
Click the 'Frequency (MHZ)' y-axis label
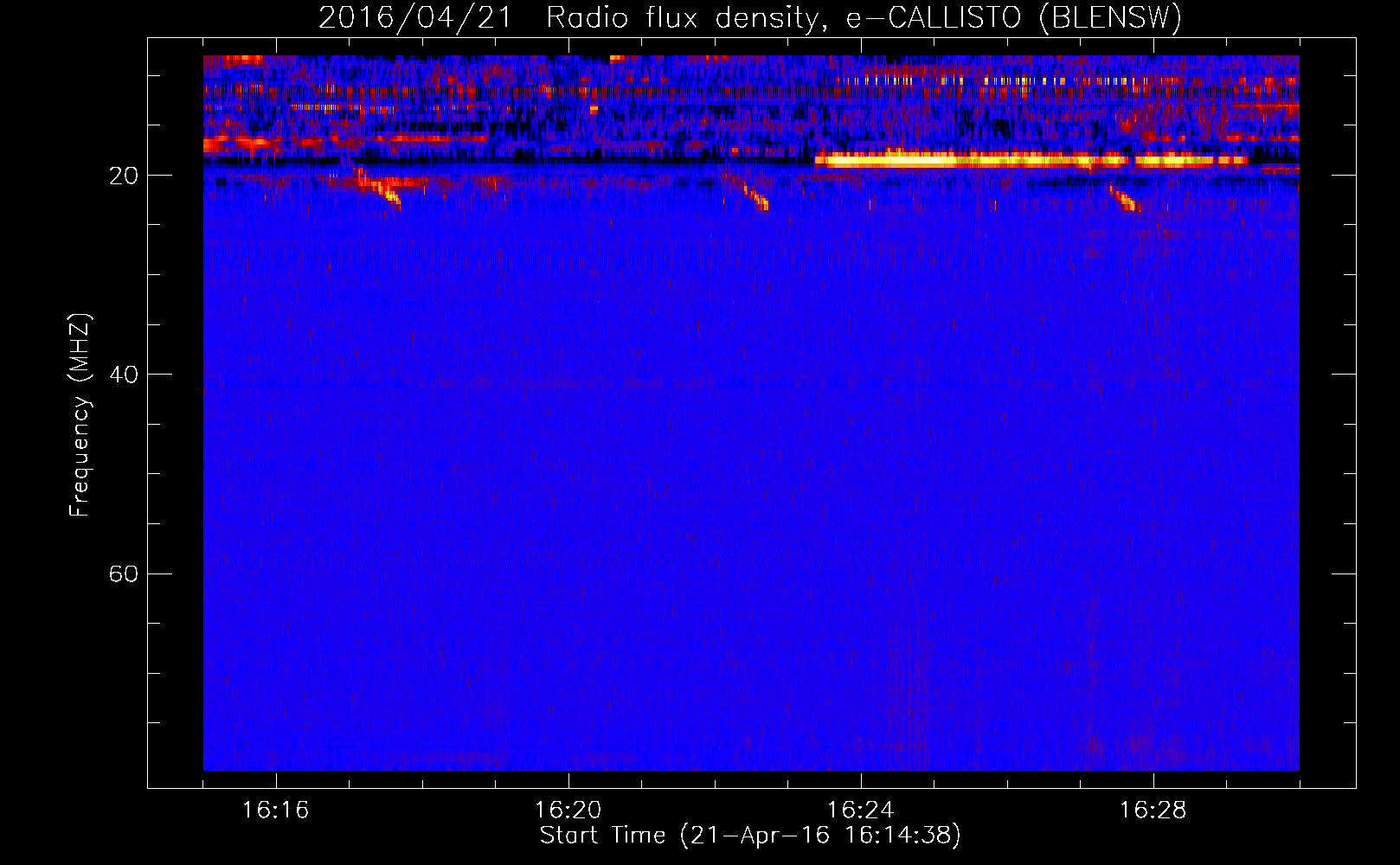coord(80,415)
